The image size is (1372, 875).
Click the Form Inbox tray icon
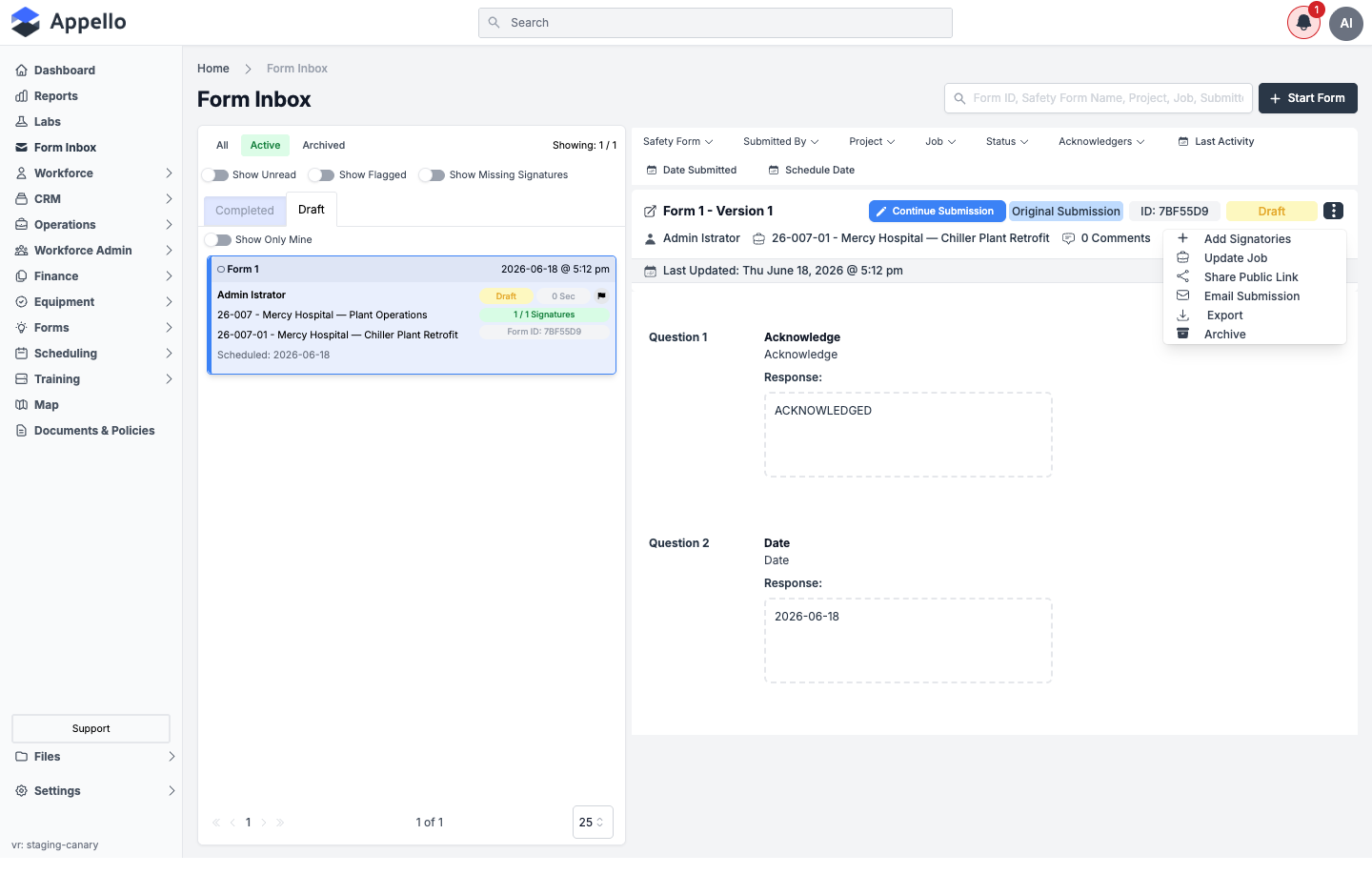tap(21, 148)
